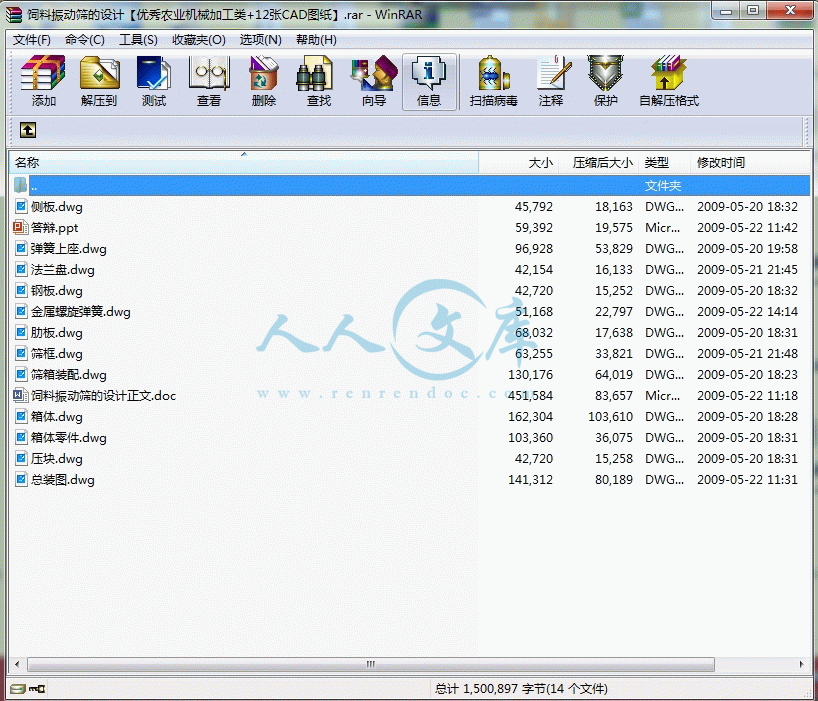This screenshot has width=818, height=701.
Task: Select the file 筛框.dwg
Action: (x=56, y=354)
